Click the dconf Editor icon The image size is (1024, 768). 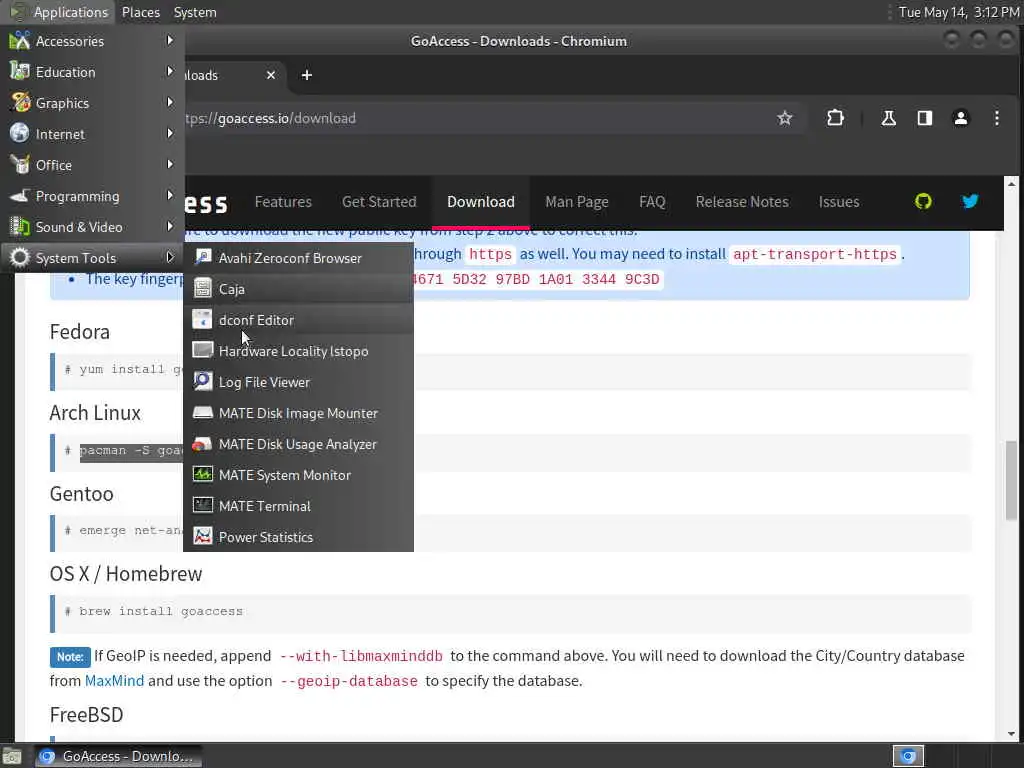(x=202, y=319)
